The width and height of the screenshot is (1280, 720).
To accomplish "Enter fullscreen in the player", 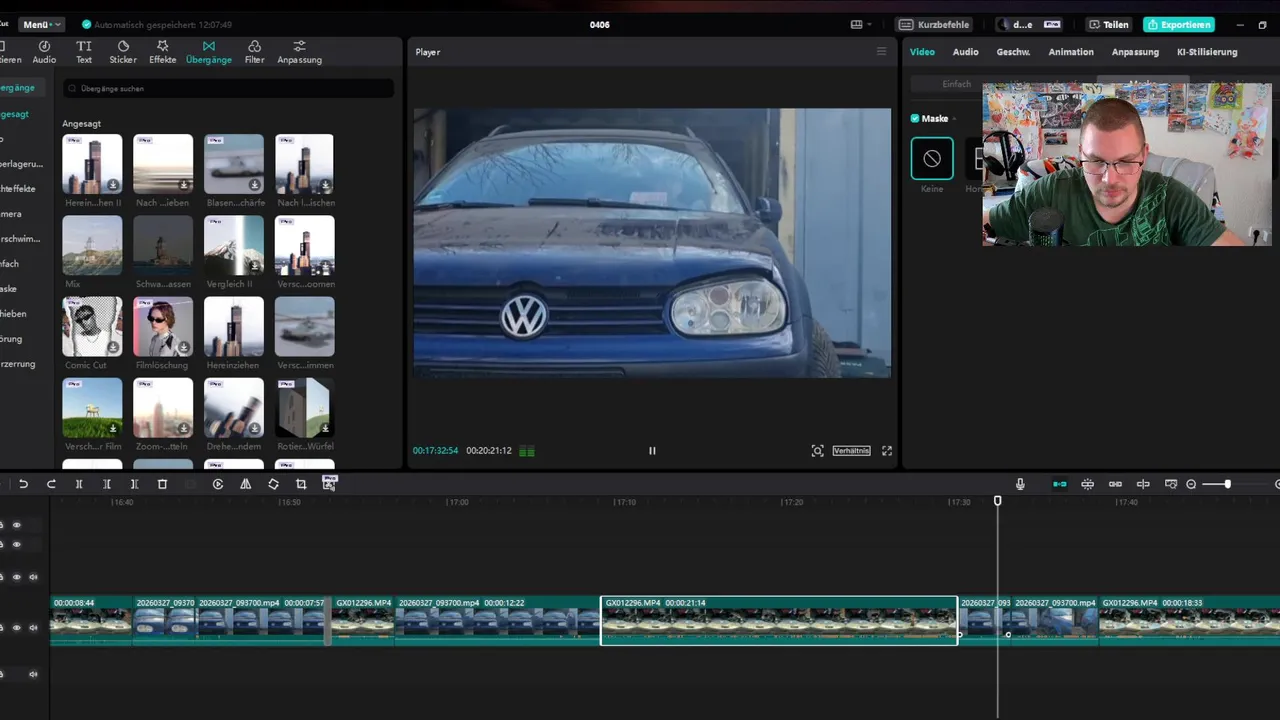I will point(887,451).
